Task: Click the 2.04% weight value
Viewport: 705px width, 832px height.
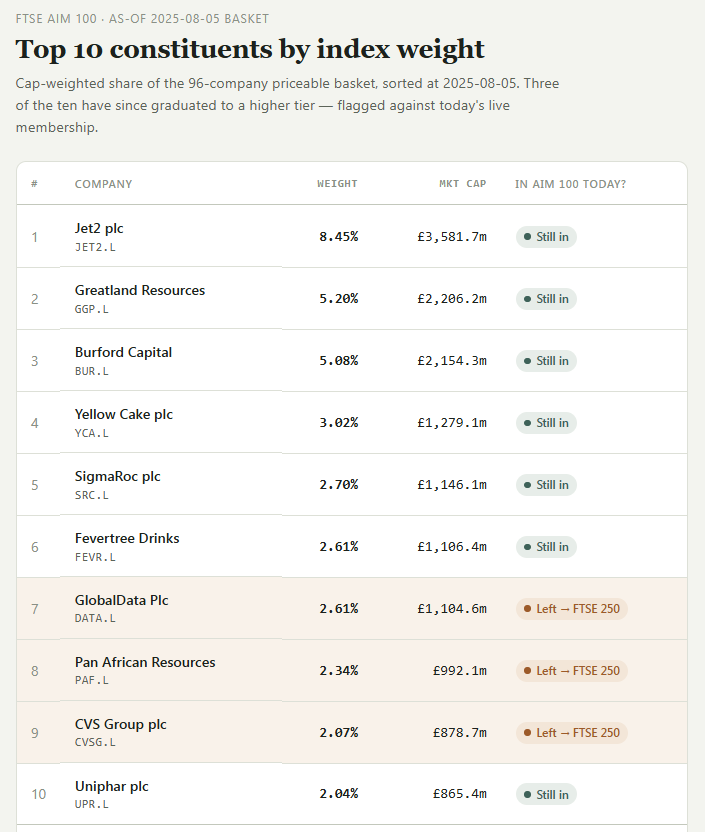Action: [x=338, y=794]
